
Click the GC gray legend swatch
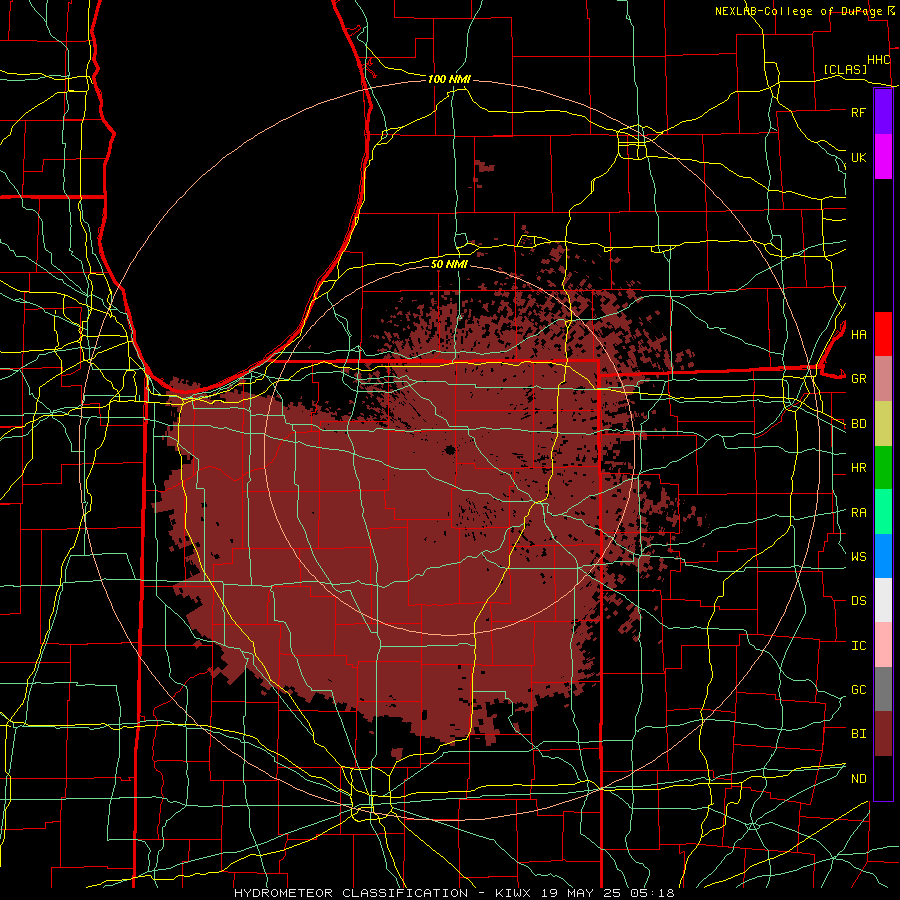pyautogui.click(x=883, y=689)
